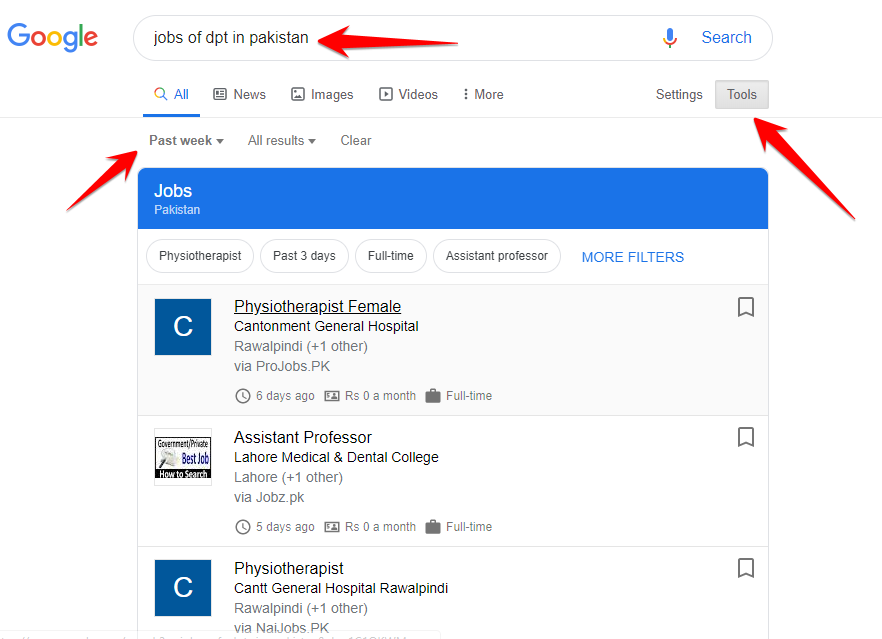Toggle the Tools button
This screenshot has height=639, width=882.
click(x=741, y=94)
